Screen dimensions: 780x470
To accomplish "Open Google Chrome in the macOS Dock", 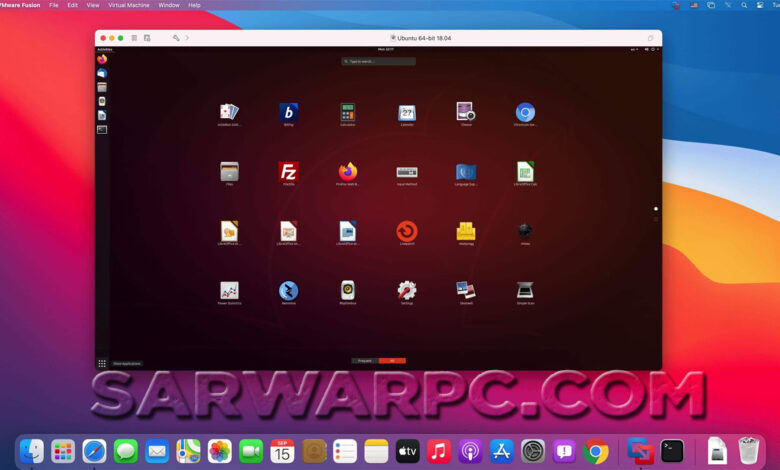I will click(x=595, y=452).
